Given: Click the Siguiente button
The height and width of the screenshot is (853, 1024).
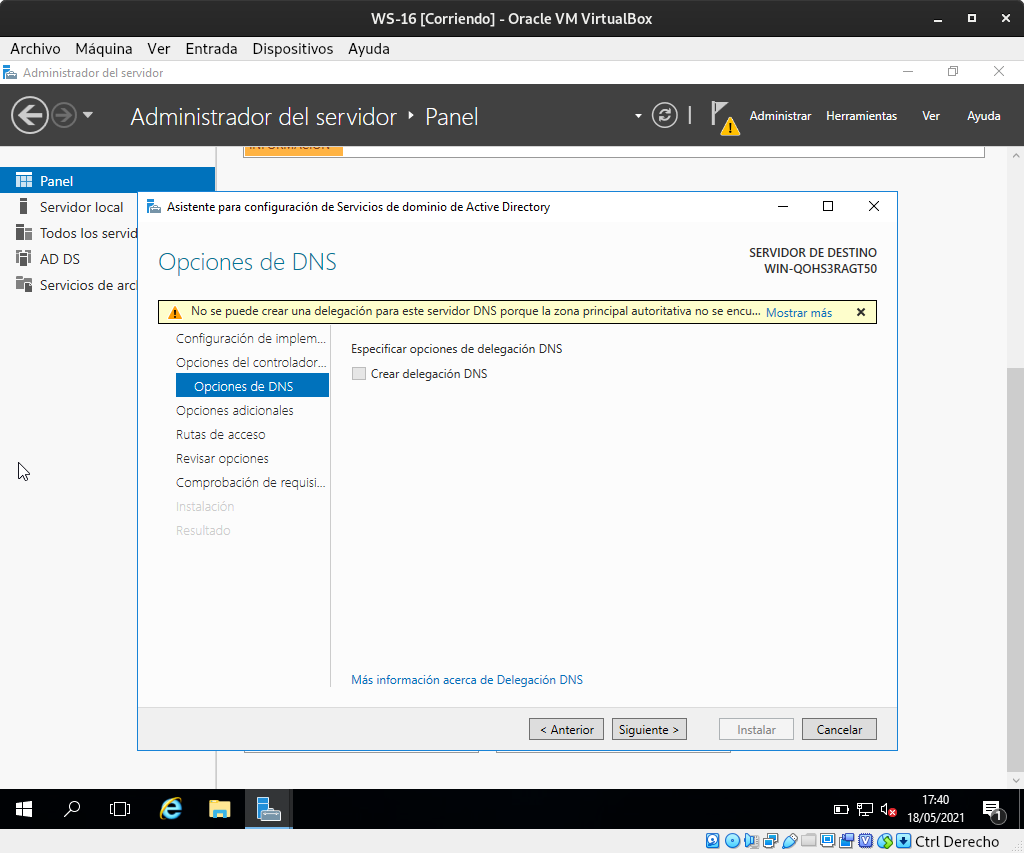Looking at the screenshot, I should coord(649,730).
